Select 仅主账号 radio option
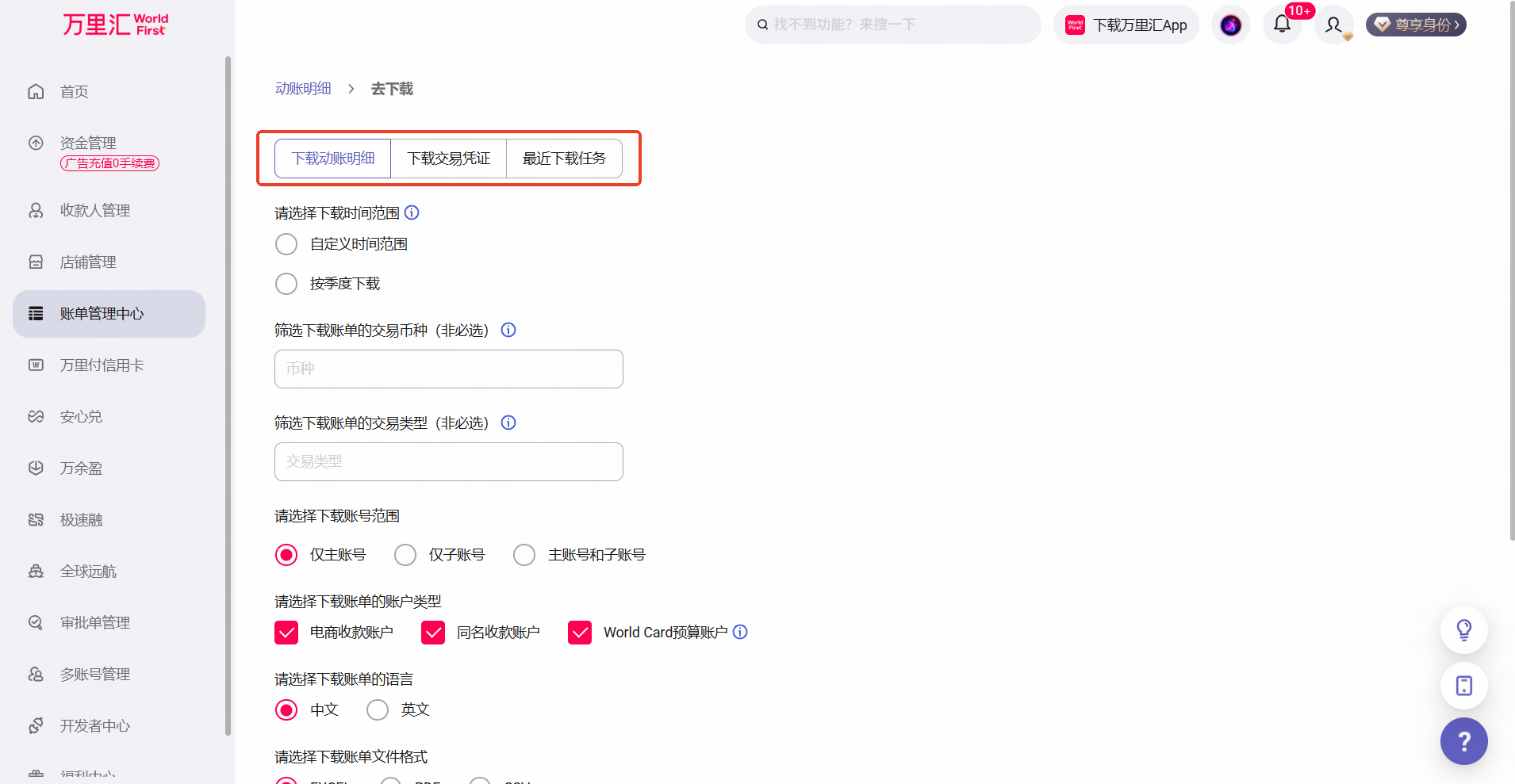 pyautogui.click(x=286, y=555)
